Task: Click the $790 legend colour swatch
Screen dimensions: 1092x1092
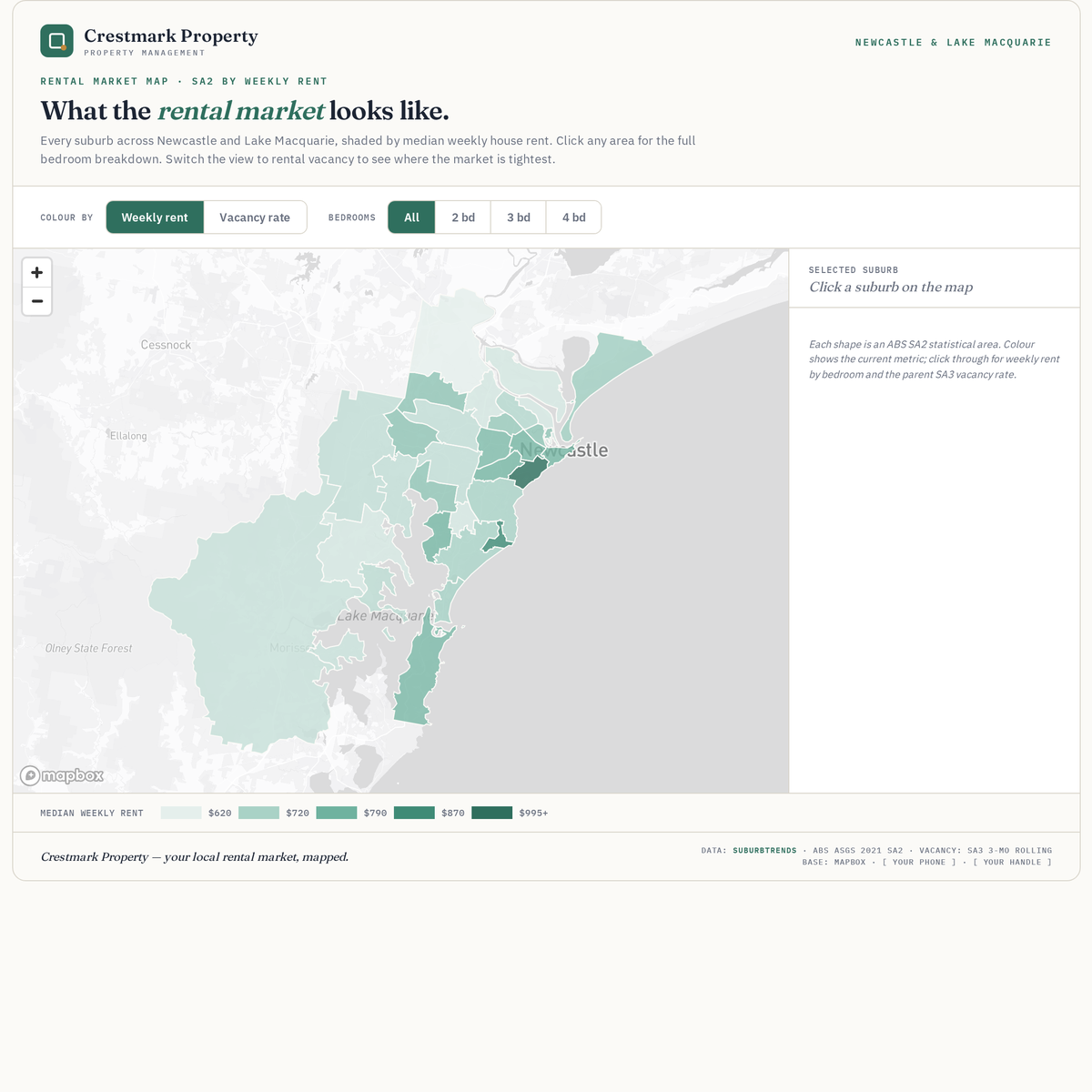Action: pos(337,813)
